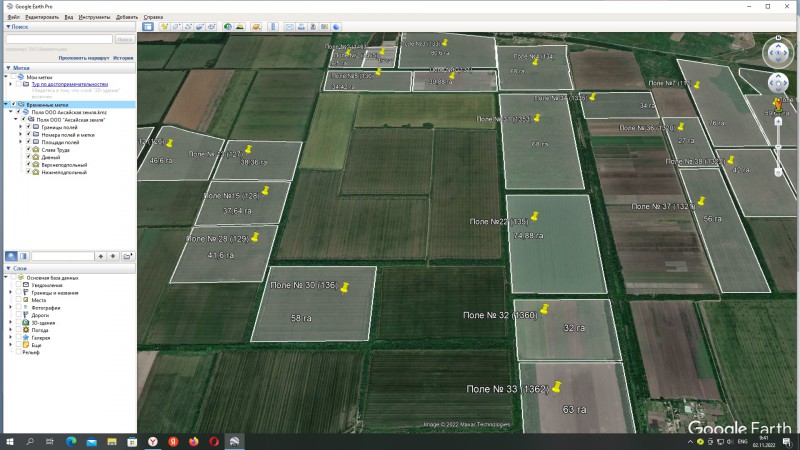Click the Street View pegman icon
This screenshot has width=800, height=450.
point(778,104)
